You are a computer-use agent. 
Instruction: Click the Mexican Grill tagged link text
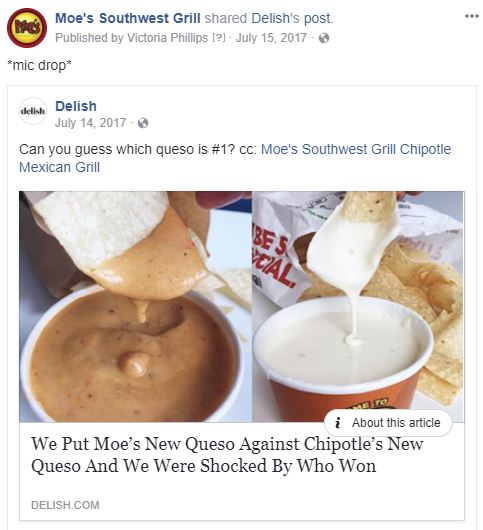59,167
